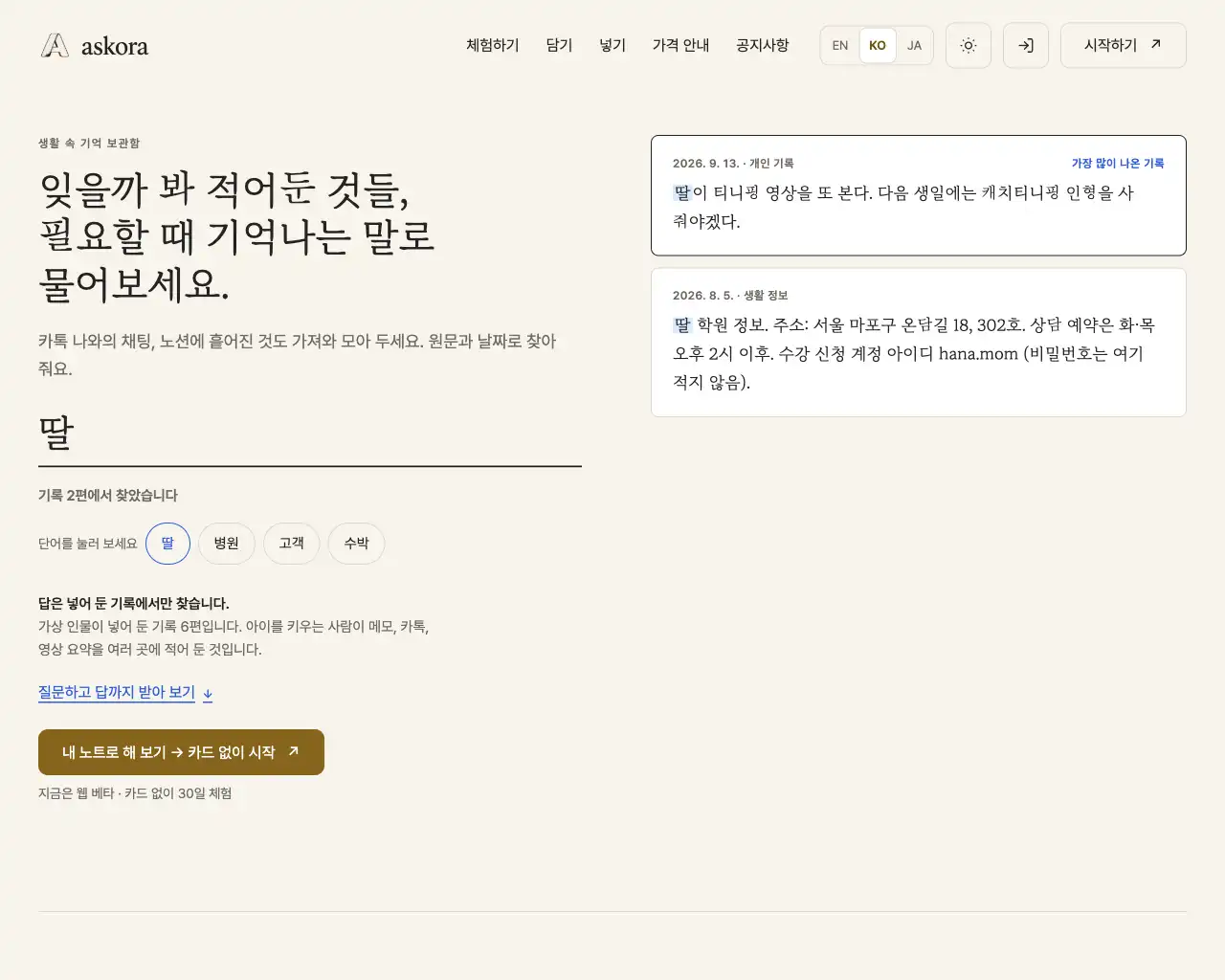Open the 담기 nav item
The image size is (1225, 980).
[559, 45]
